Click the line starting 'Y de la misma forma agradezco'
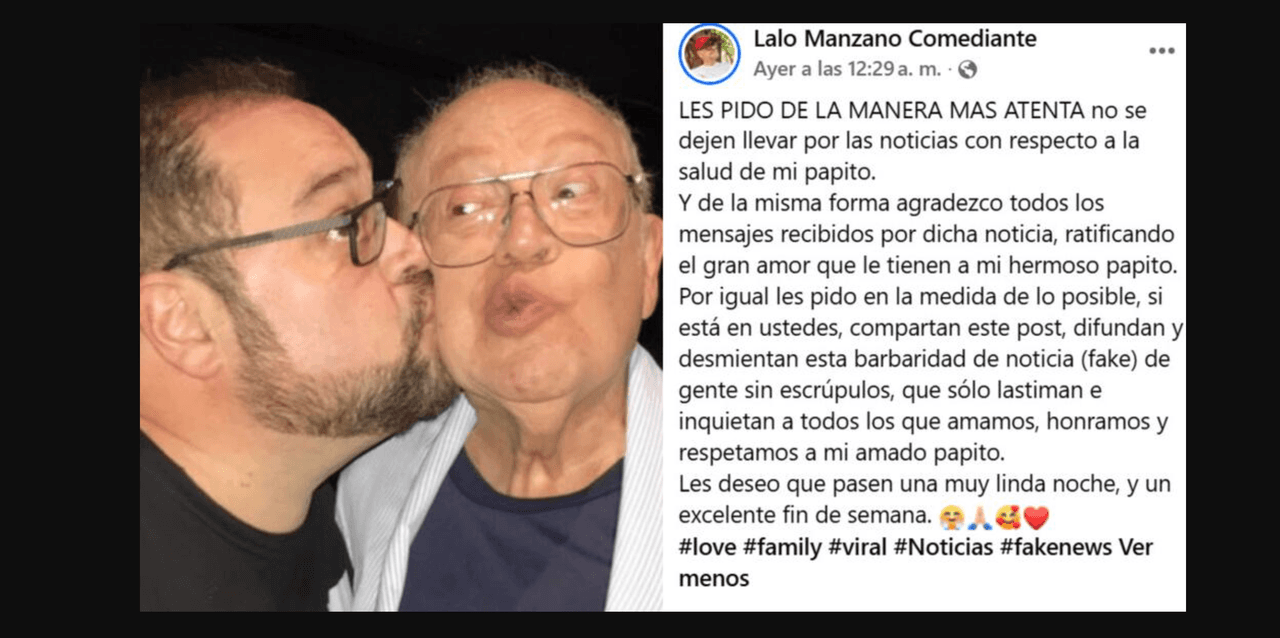 [x=891, y=203]
